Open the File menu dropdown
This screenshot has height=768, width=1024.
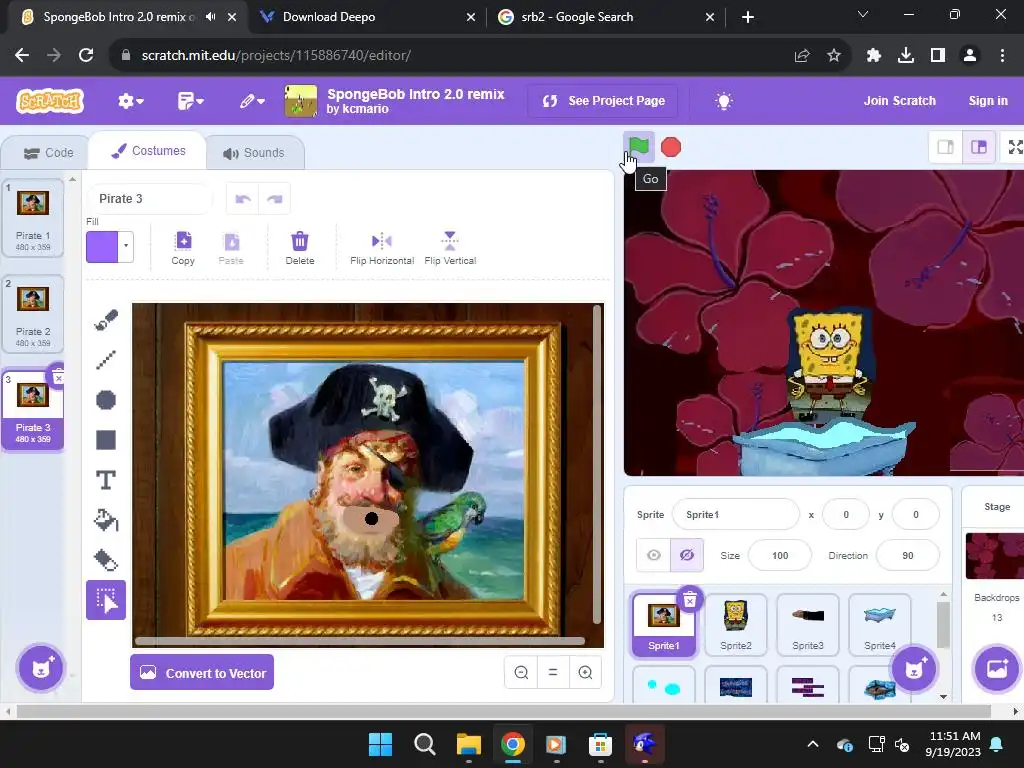191,101
